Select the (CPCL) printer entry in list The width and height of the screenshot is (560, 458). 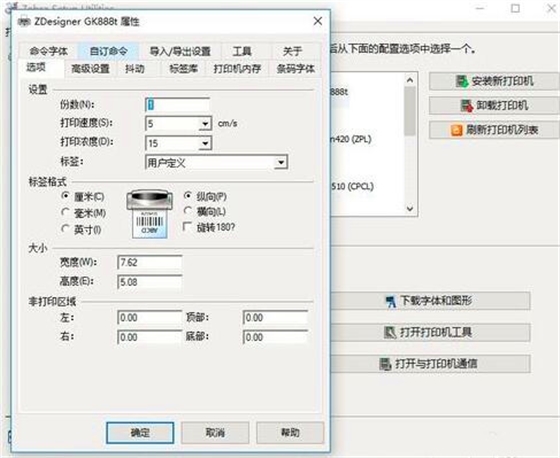[x=352, y=186]
